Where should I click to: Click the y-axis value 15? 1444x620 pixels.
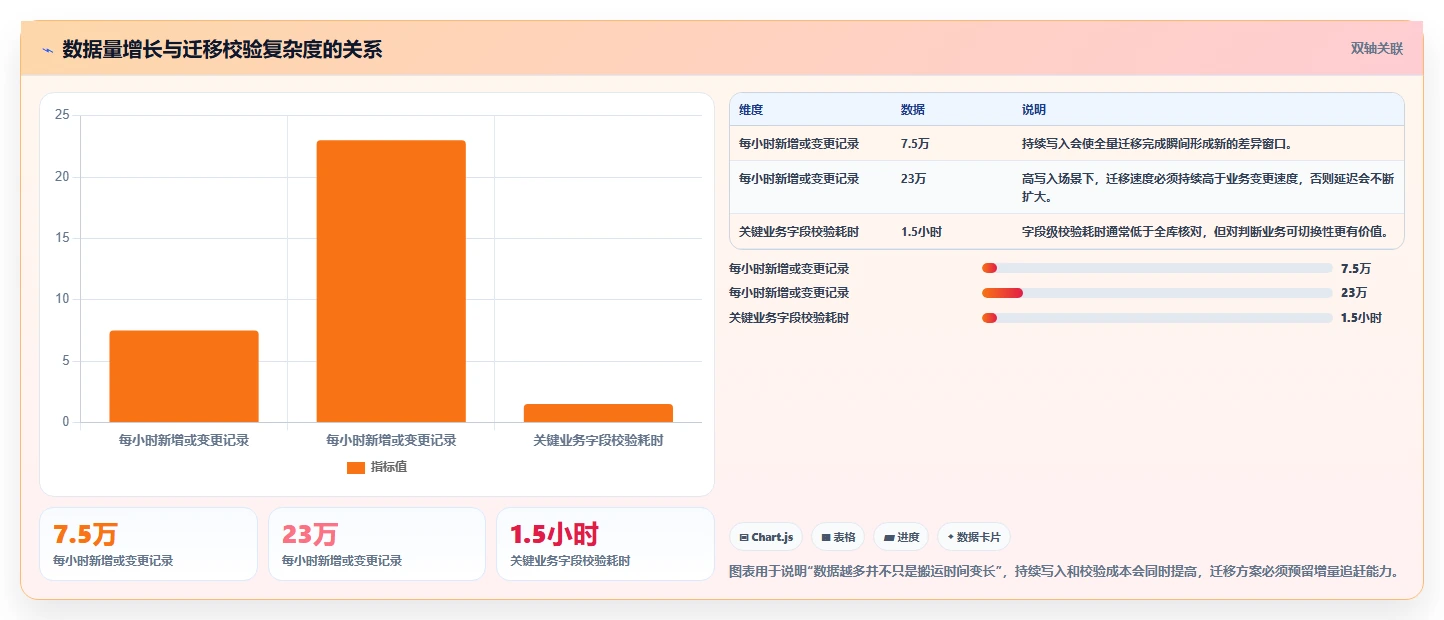click(x=62, y=238)
